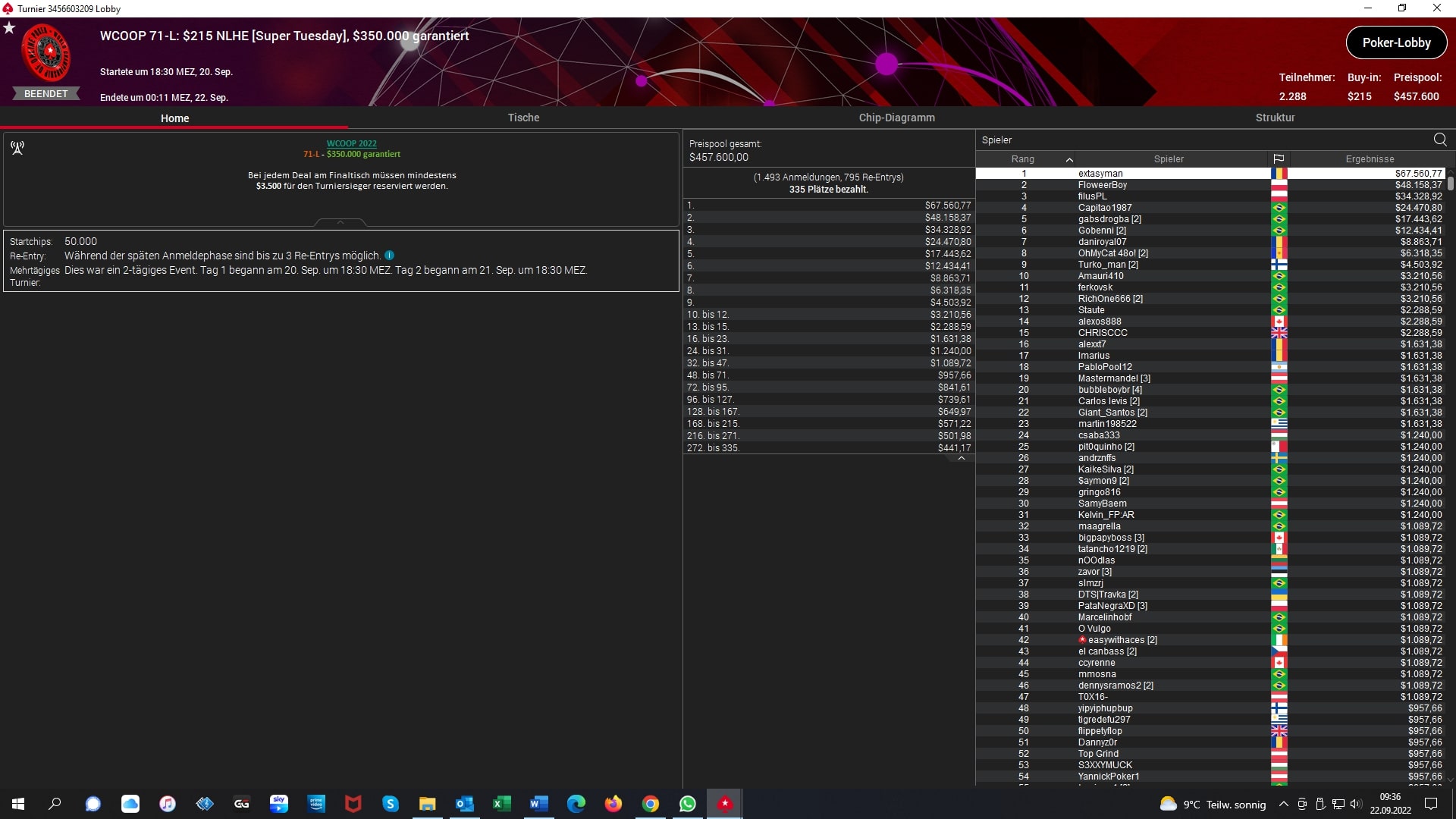Click the PokerStars tournament chip logo
The width and height of the screenshot is (1456, 819).
(46, 53)
